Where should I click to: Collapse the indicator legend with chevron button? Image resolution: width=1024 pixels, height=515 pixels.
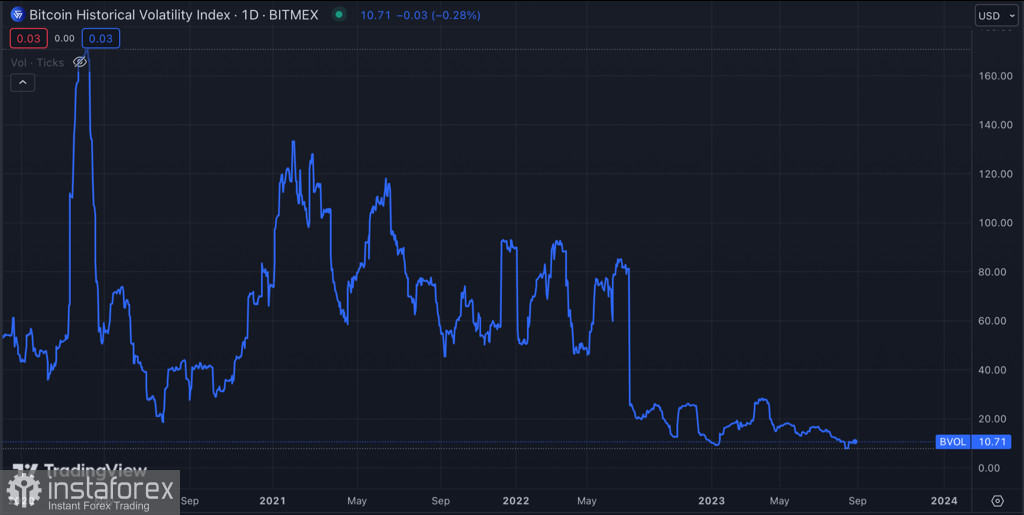pyautogui.click(x=23, y=82)
